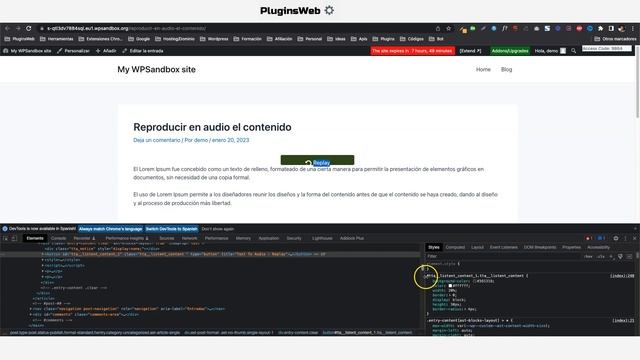Click Deja un comentario link
This screenshot has height=360, width=640.
pyautogui.click(x=157, y=140)
